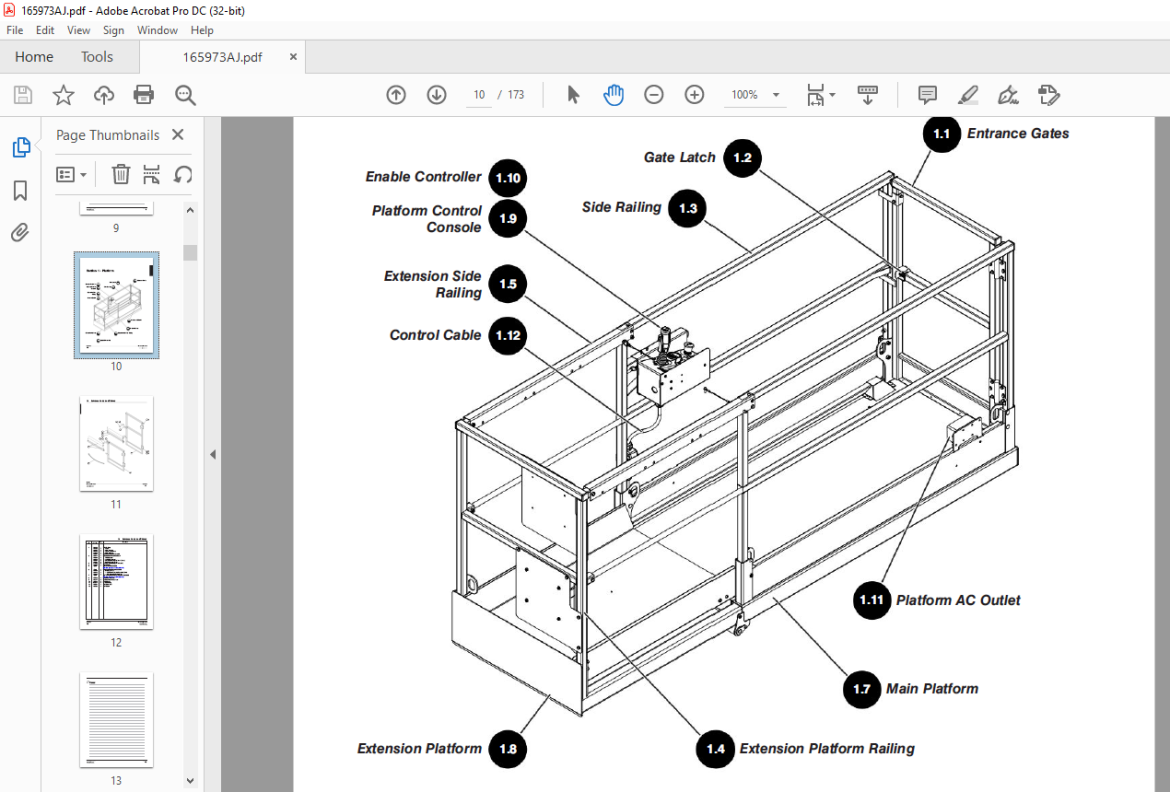The image size is (1170, 792).
Task: Click the Save file icon
Action: pos(23,95)
